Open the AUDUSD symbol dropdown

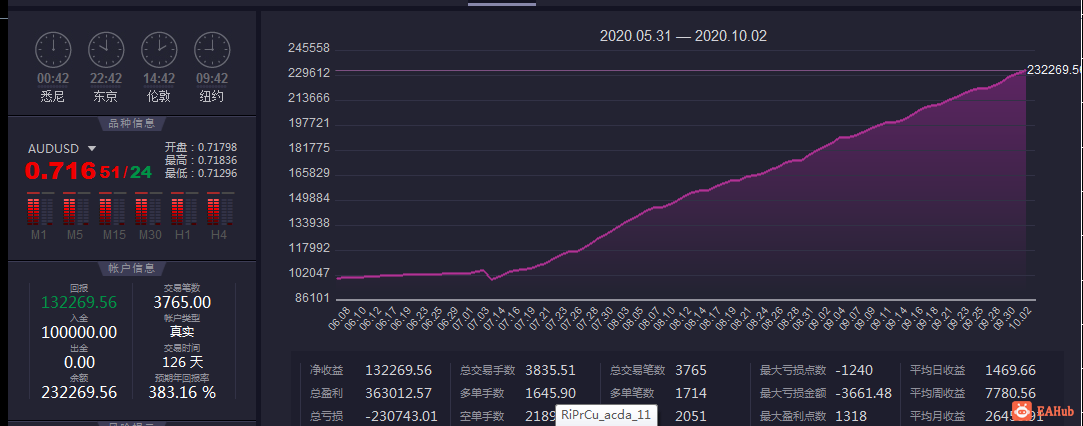pos(91,149)
